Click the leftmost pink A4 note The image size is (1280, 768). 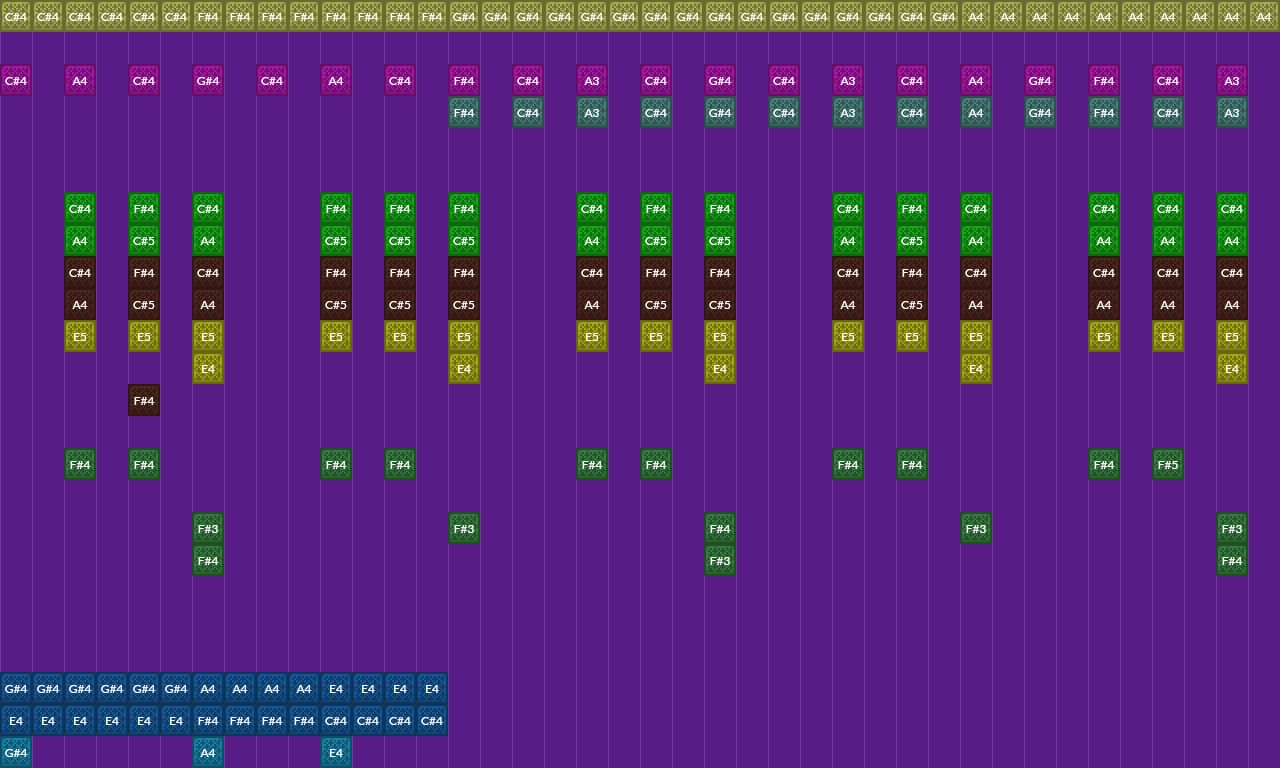click(x=80, y=81)
